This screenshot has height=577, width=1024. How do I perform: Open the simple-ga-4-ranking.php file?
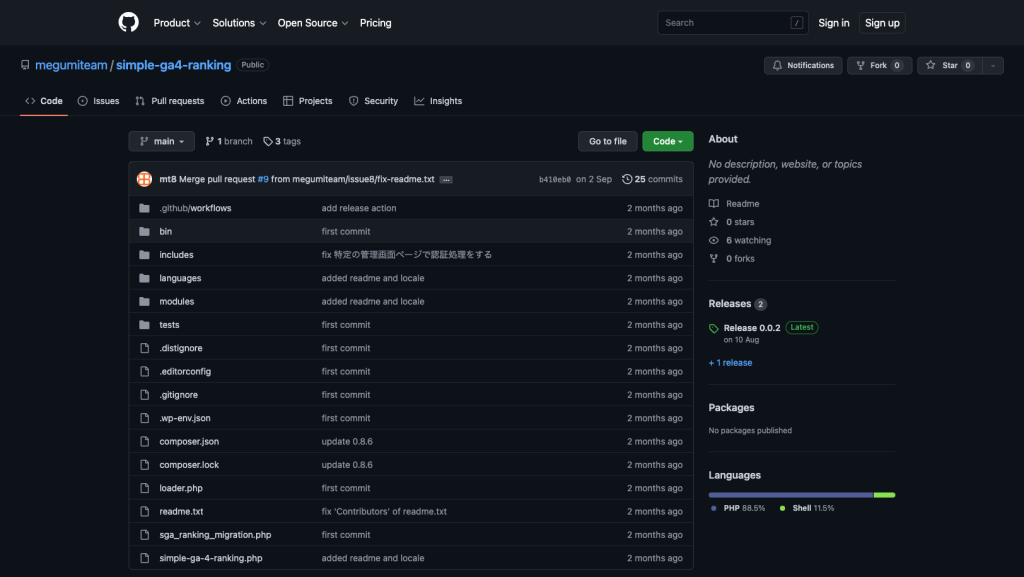[211, 558]
